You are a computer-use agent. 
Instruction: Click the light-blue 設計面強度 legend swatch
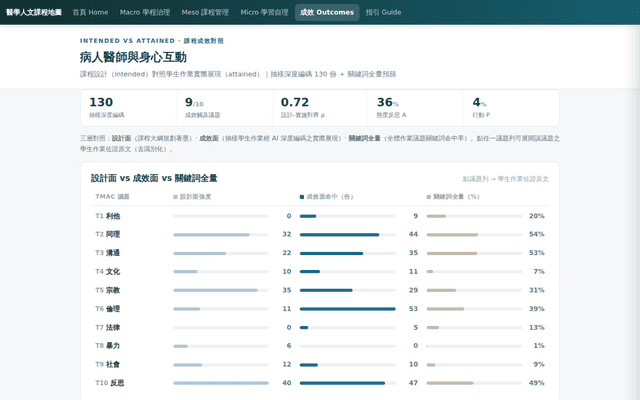176,197
